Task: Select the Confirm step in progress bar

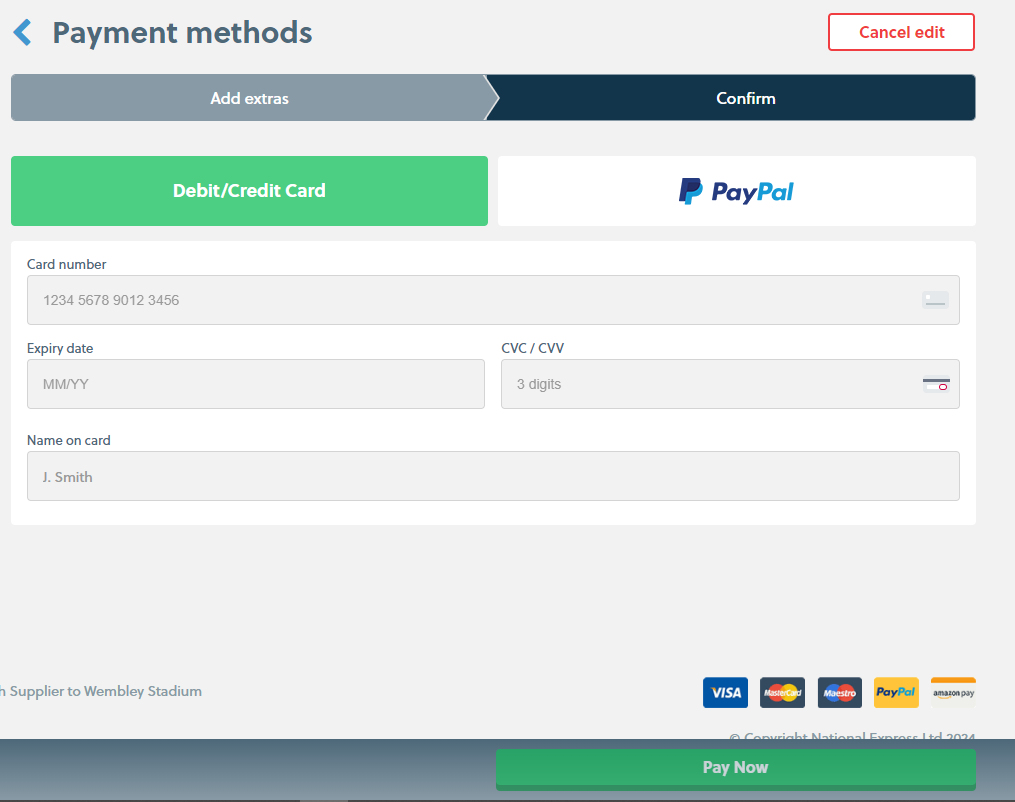Action: 745,98
